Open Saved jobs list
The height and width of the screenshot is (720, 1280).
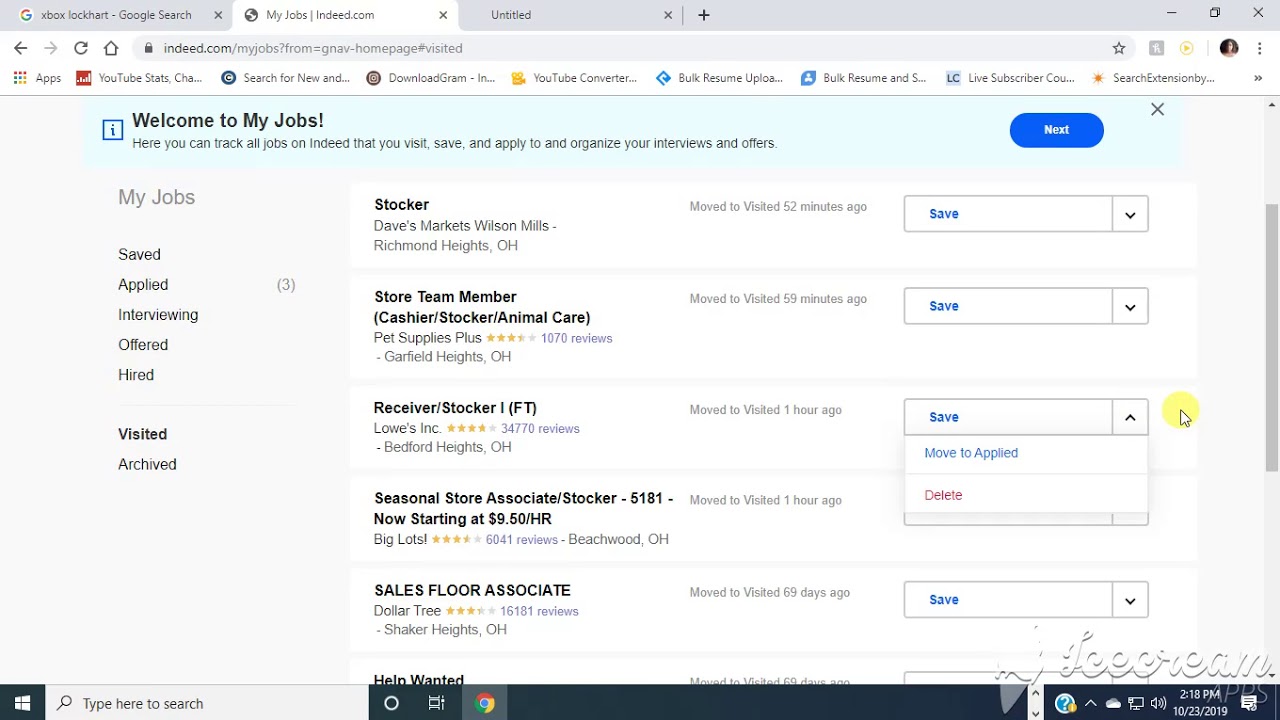pos(139,254)
